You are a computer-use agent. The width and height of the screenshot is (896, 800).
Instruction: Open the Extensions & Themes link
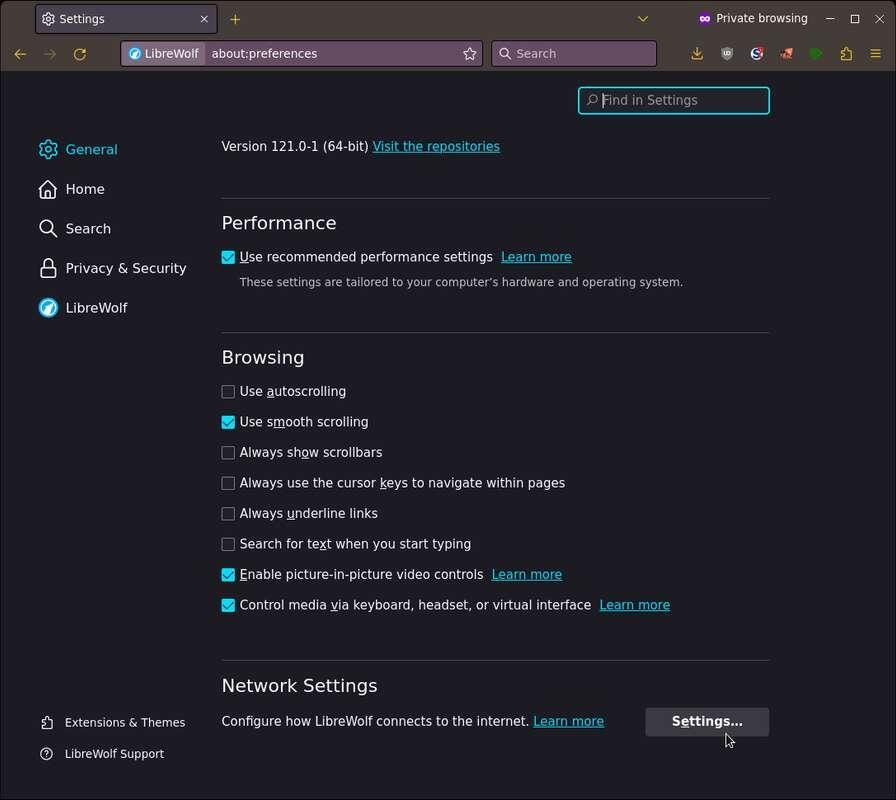coord(125,723)
